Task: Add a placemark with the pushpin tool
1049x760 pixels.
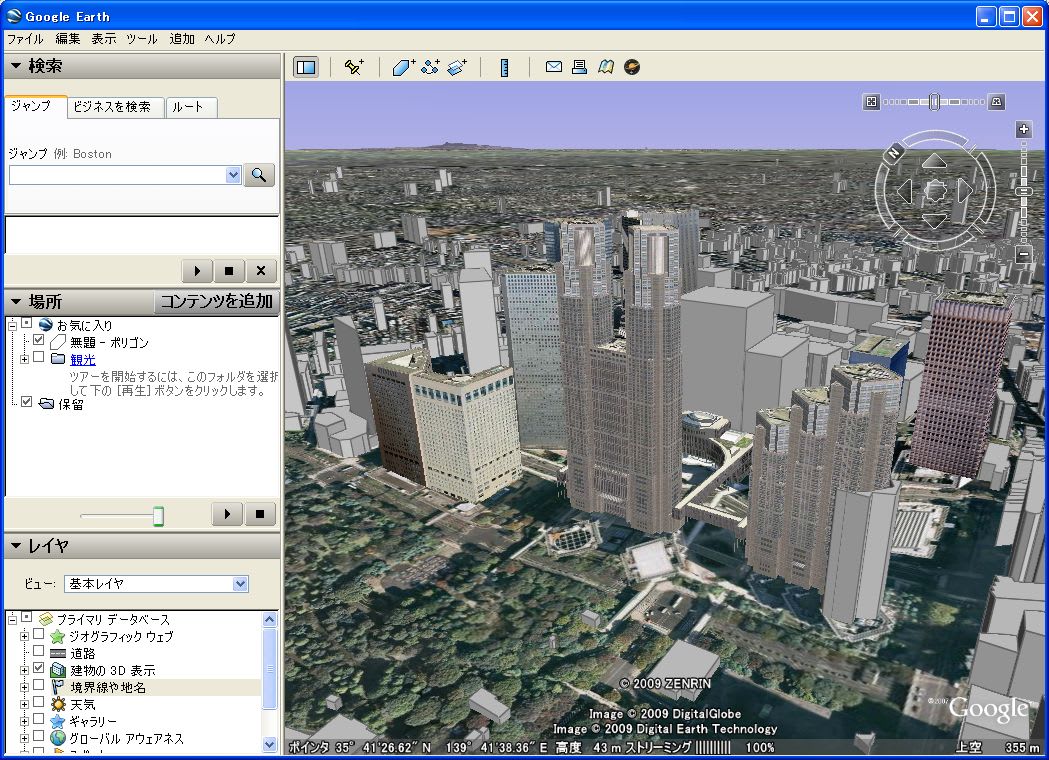Action: click(x=354, y=67)
